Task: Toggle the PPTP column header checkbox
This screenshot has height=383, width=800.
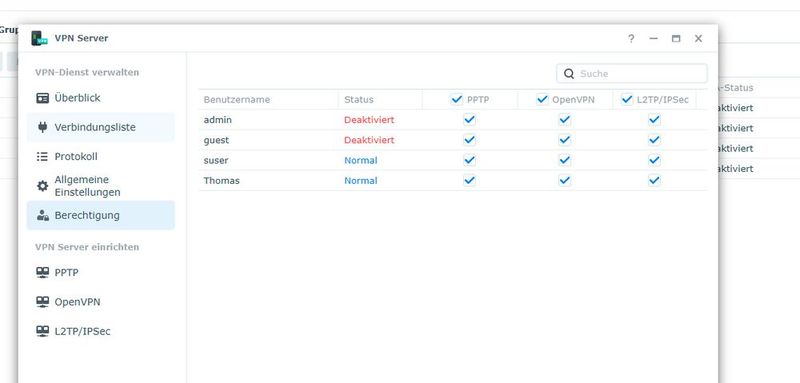Action: [x=457, y=99]
